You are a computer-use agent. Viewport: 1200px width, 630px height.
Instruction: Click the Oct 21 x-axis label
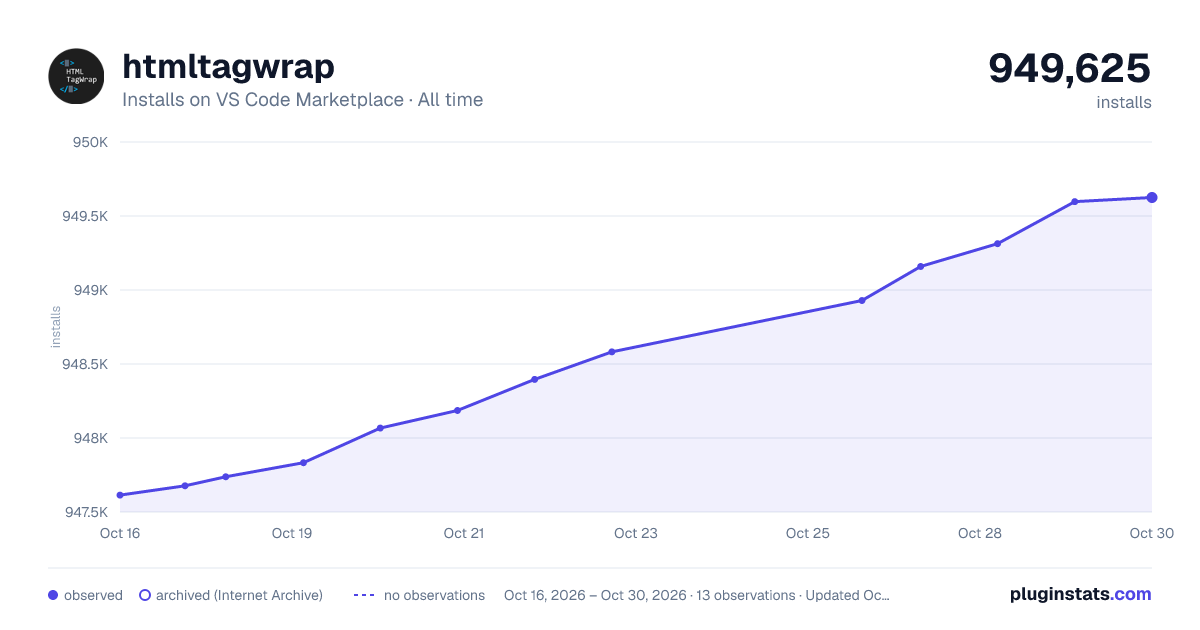click(464, 533)
